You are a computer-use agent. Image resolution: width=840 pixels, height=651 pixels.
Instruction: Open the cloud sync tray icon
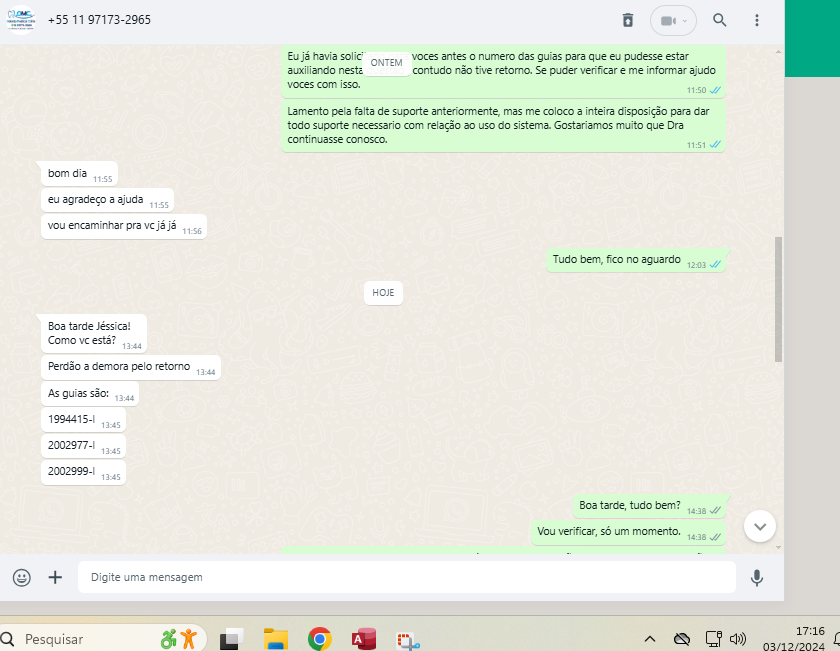click(681, 639)
